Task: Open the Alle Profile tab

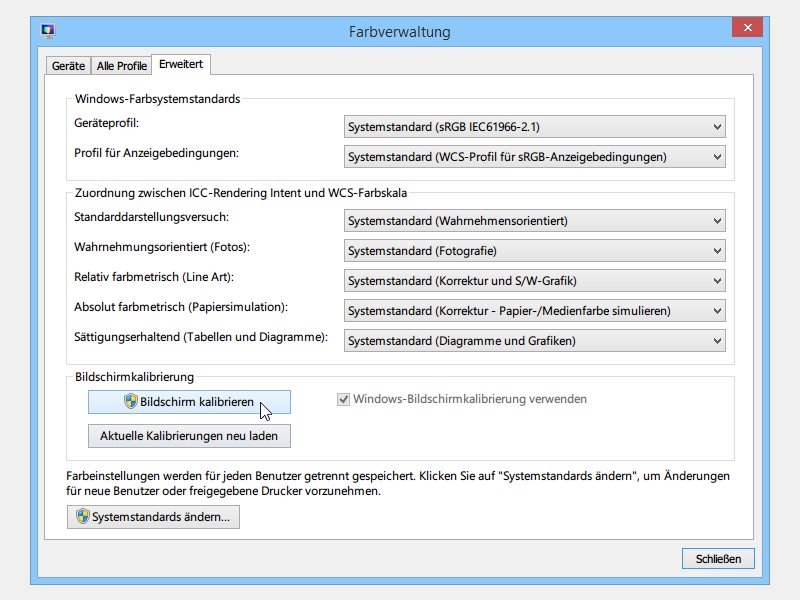Action: point(122,66)
